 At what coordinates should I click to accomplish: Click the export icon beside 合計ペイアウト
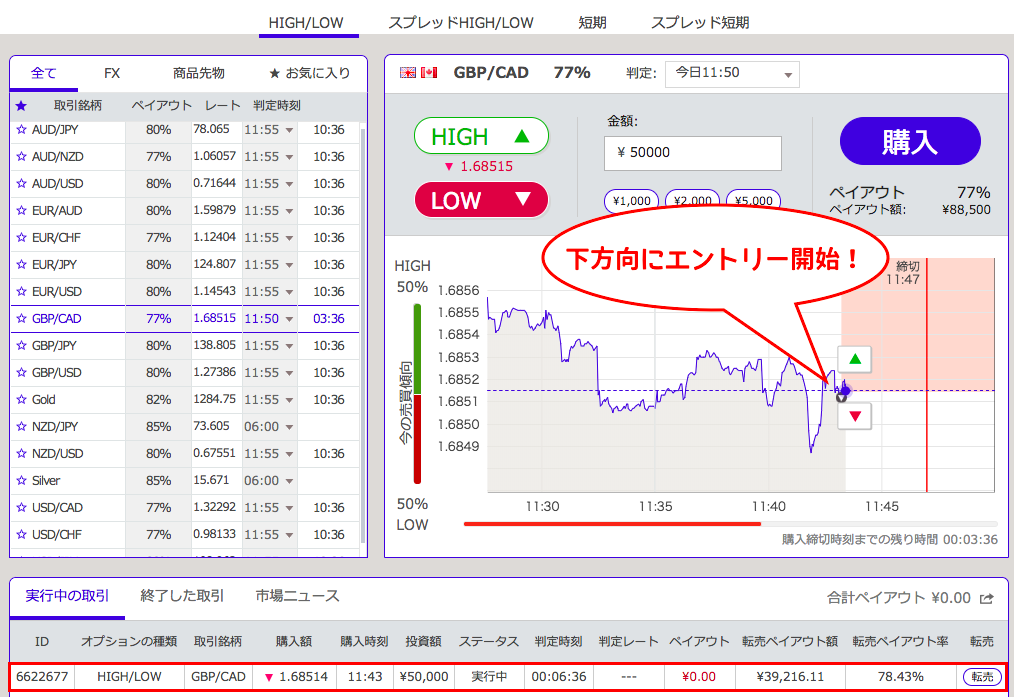click(987, 598)
